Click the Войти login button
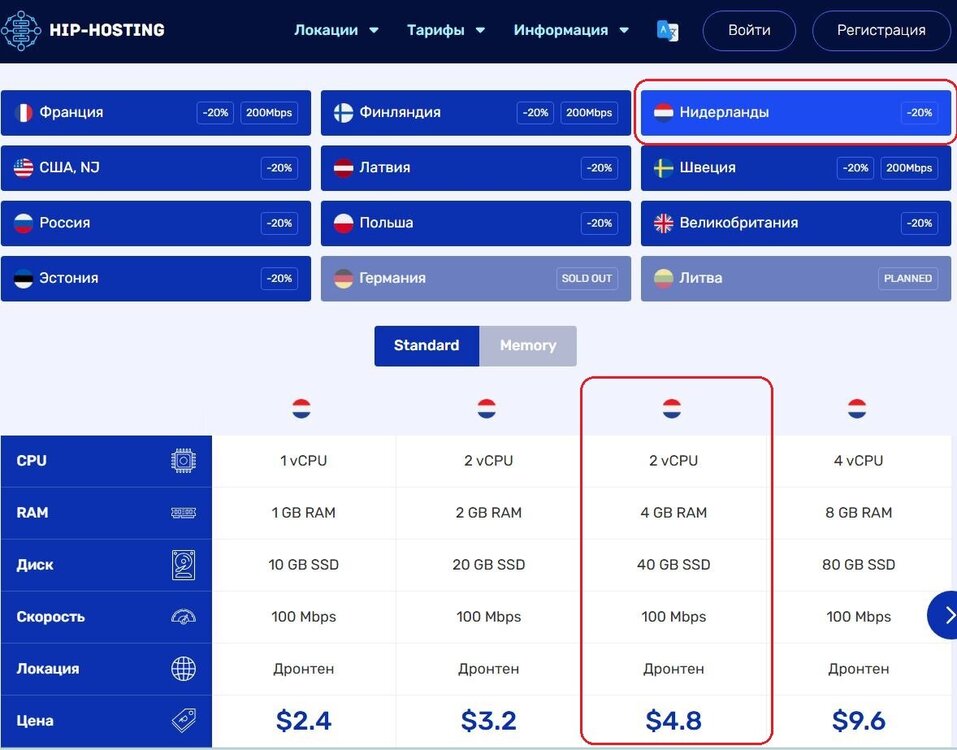Image resolution: width=957 pixels, height=750 pixels. (749, 31)
